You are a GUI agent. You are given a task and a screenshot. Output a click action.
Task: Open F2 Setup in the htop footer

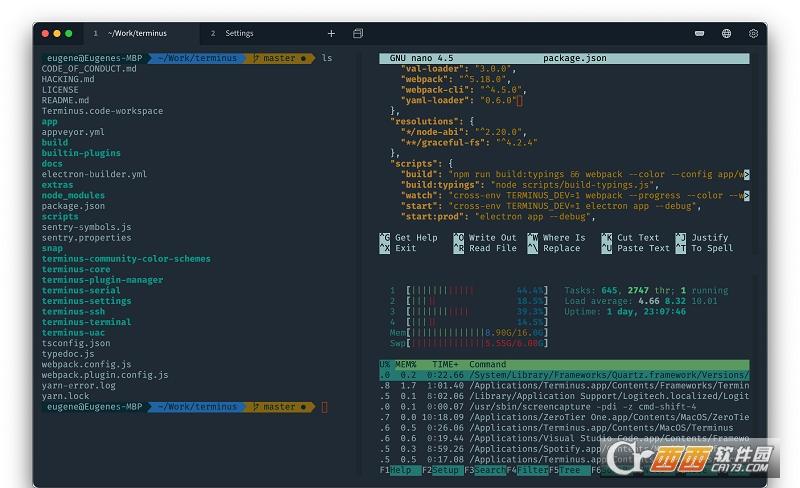pos(440,470)
